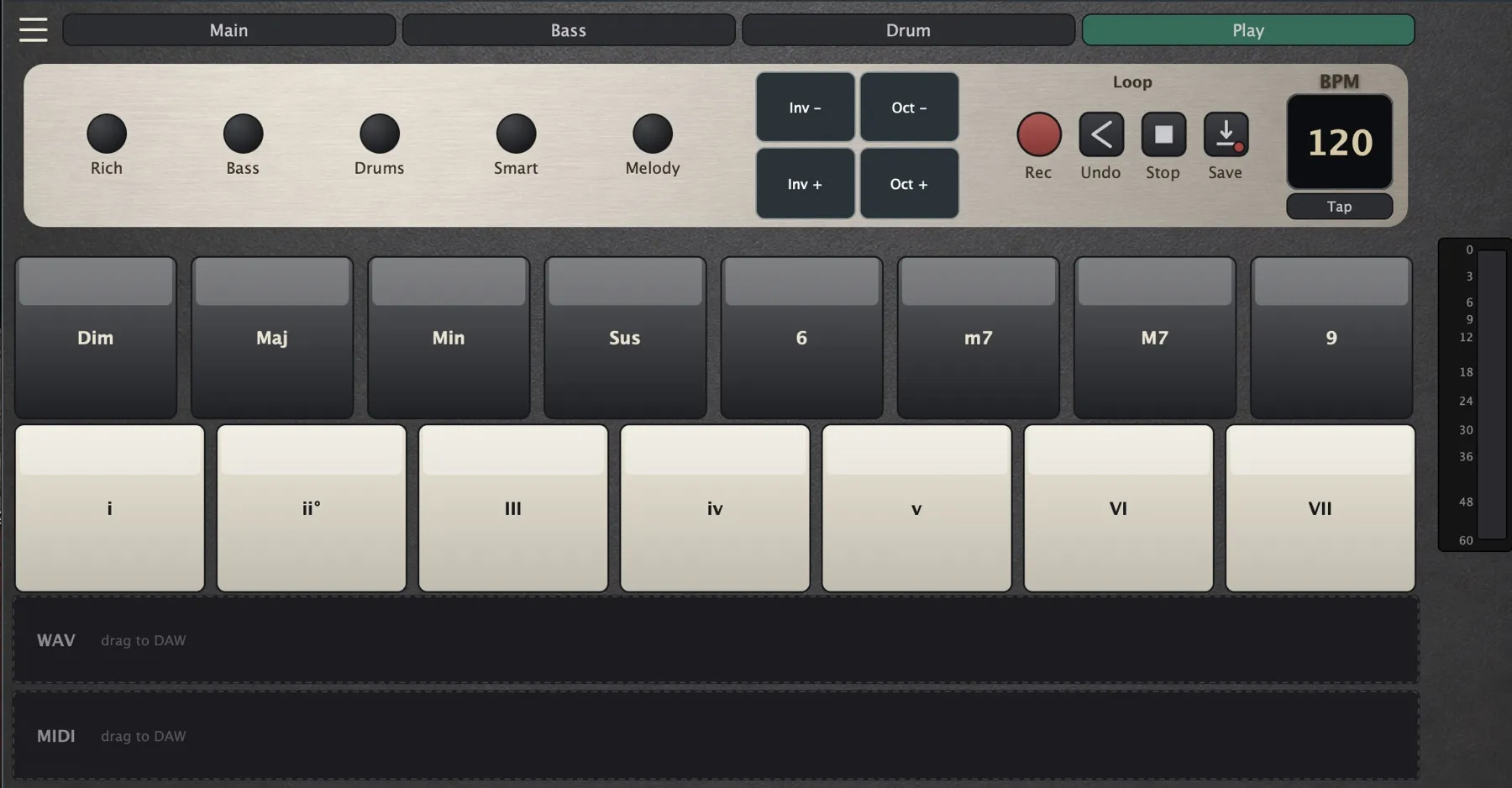Image resolution: width=1512 pixels, height=788 pixels.
Task: Select the m7 chord pad
Action: (x=978, y=338)
